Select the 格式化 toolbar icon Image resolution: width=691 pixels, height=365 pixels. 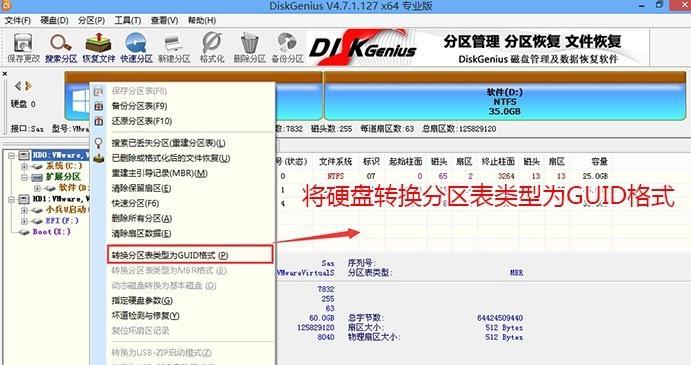(x=212, y=48)
